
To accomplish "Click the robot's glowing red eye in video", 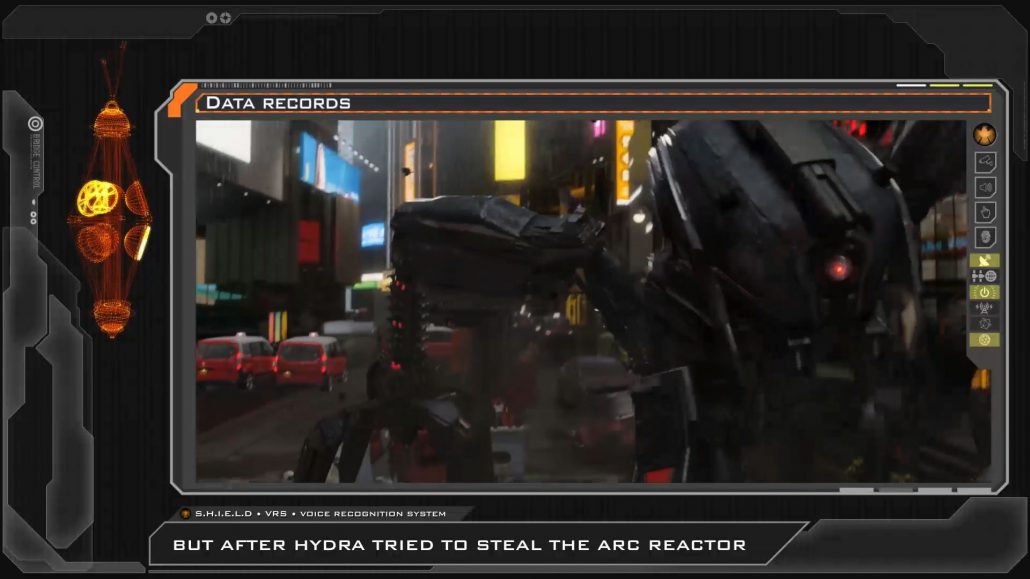I will [x=838, y=266].
